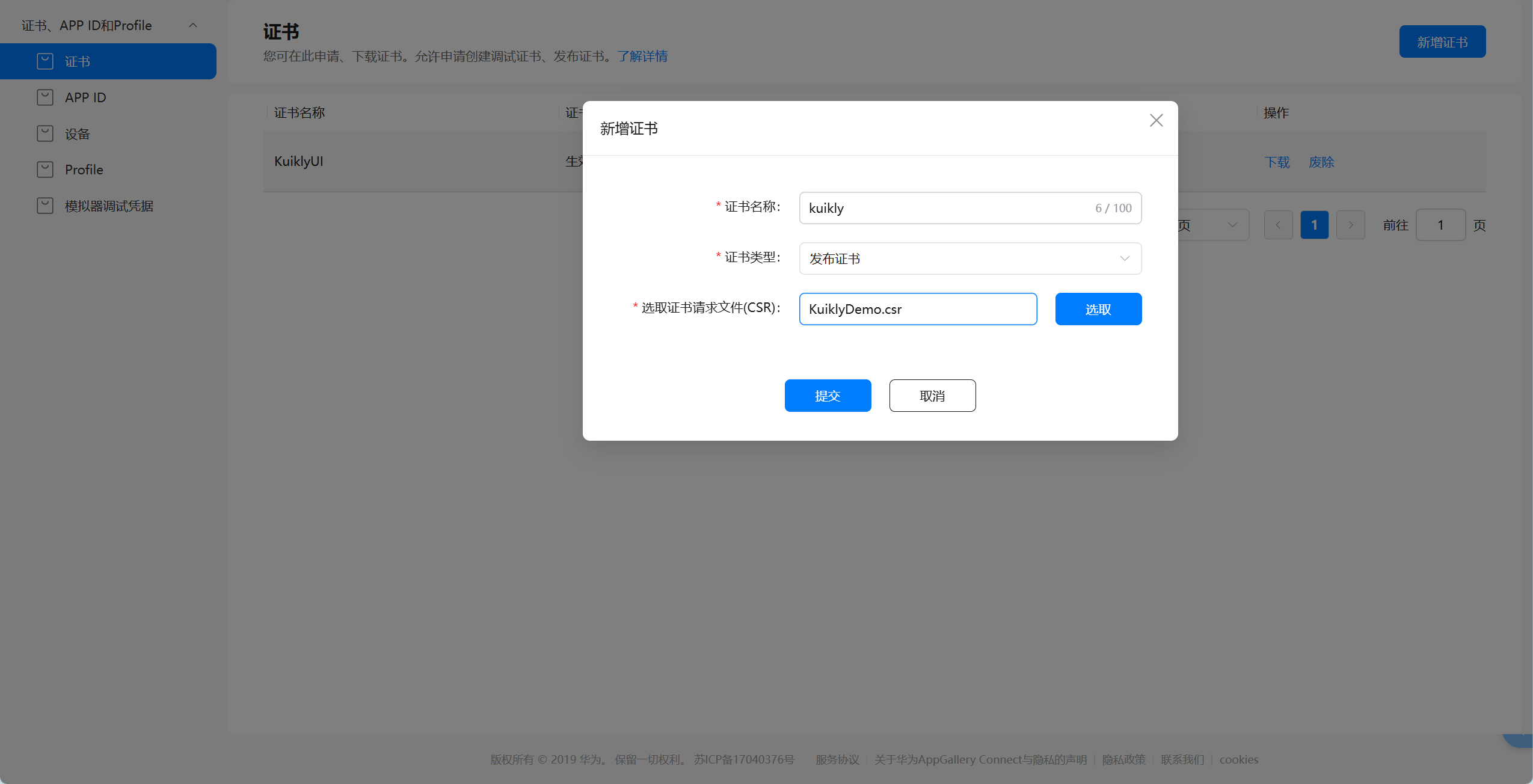The width and height of the screenshot is (1533, 784).
Task: Open the 了解详情 link
Action: (642, 56)
